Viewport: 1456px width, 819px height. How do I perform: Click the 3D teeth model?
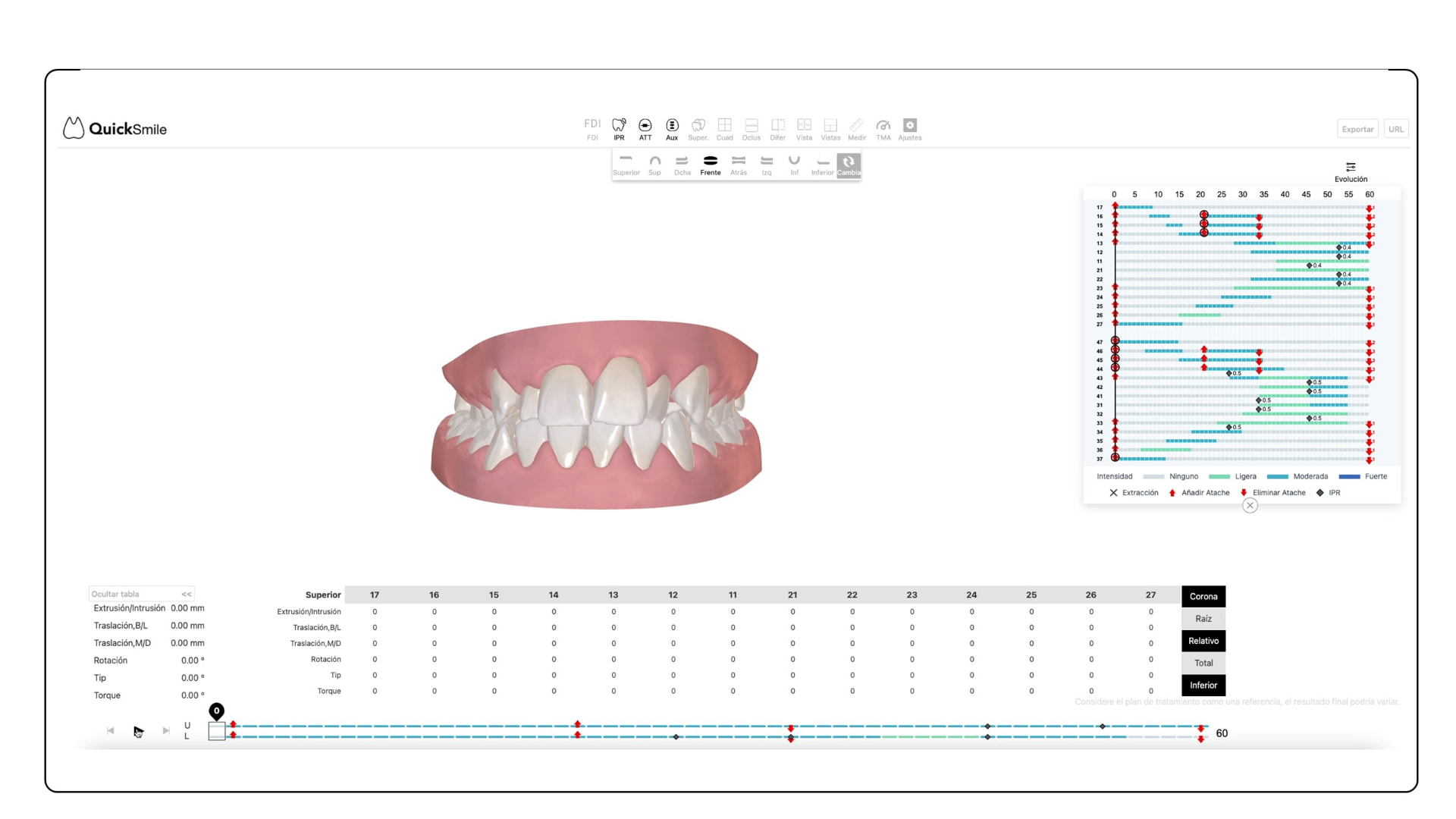tap(596, 414)
